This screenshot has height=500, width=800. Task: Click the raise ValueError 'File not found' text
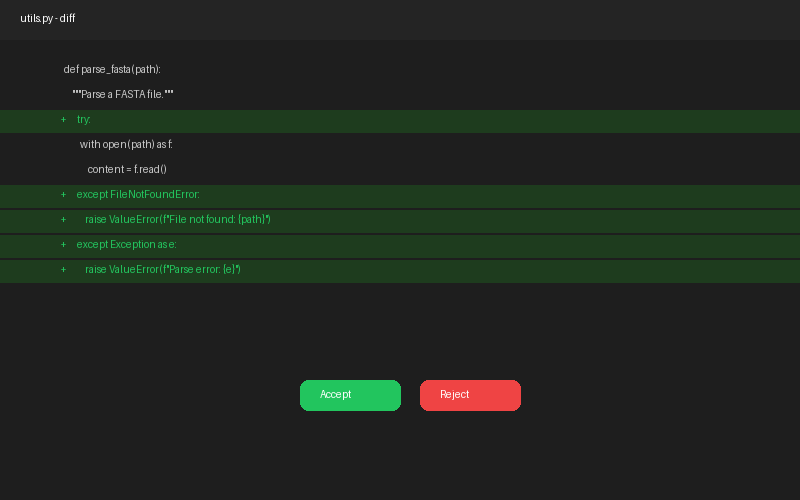click(178, 220)
